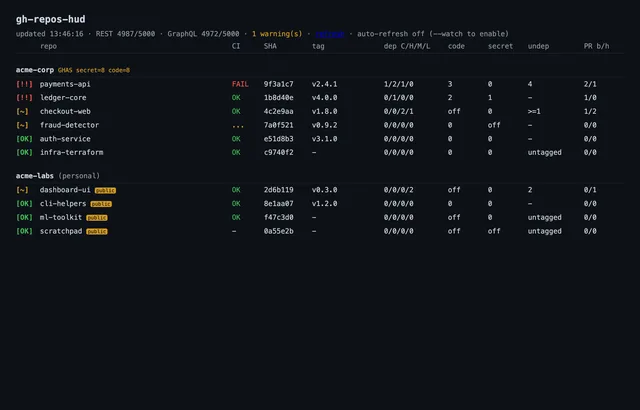Click the >=1 undep value for checkout-web
Screen dimensions: 640x410
click(534, 111)
